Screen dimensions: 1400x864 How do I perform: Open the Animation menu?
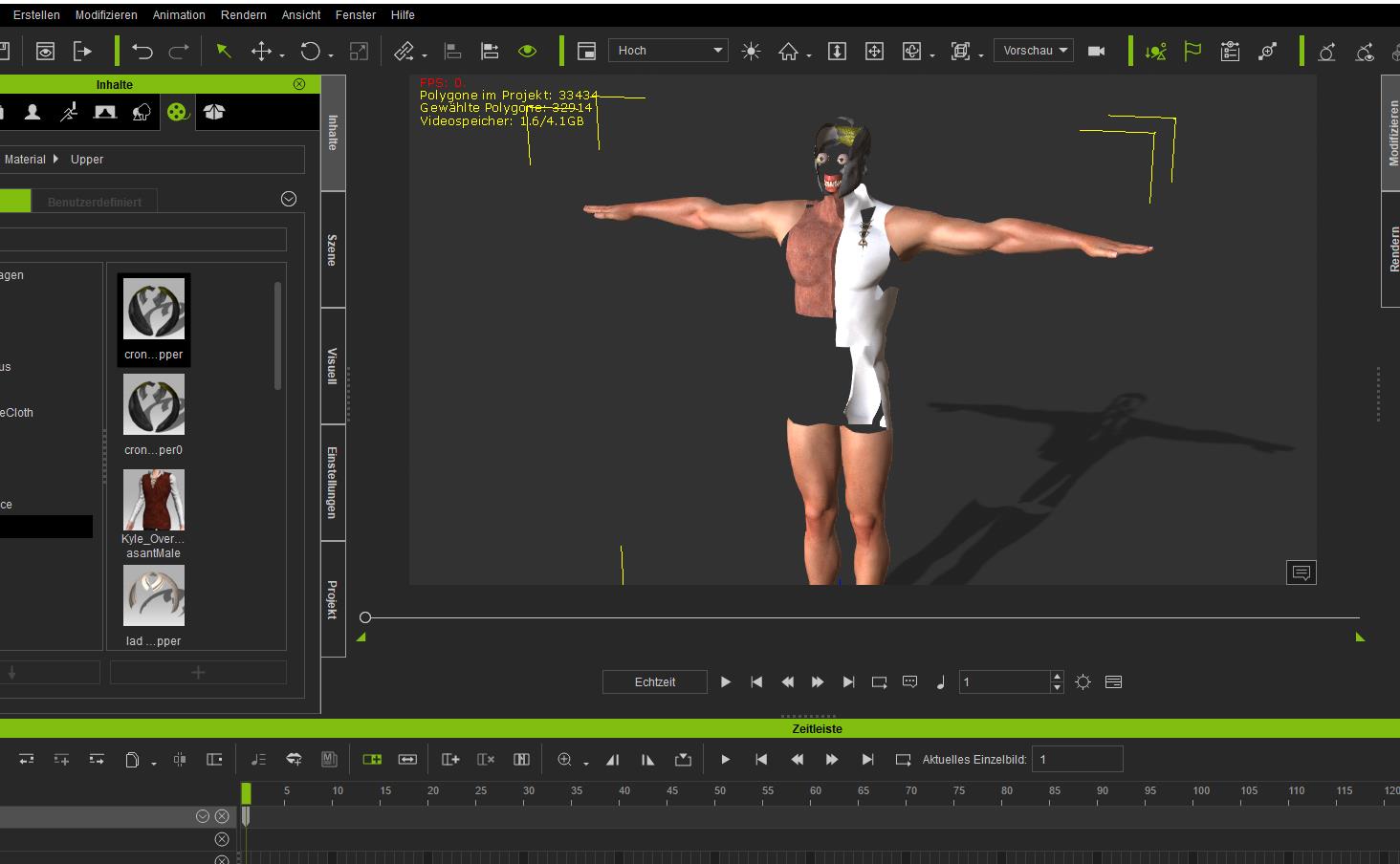[x=179, y=15]
